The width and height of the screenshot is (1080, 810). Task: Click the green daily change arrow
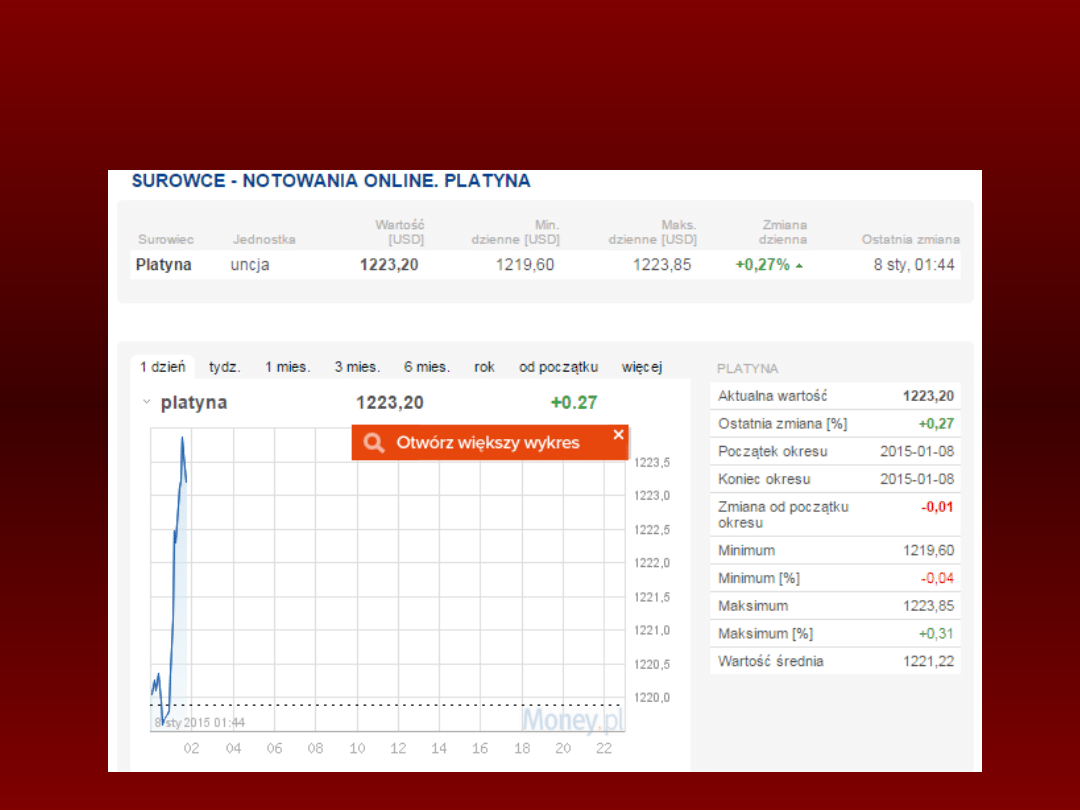[799, 266]
